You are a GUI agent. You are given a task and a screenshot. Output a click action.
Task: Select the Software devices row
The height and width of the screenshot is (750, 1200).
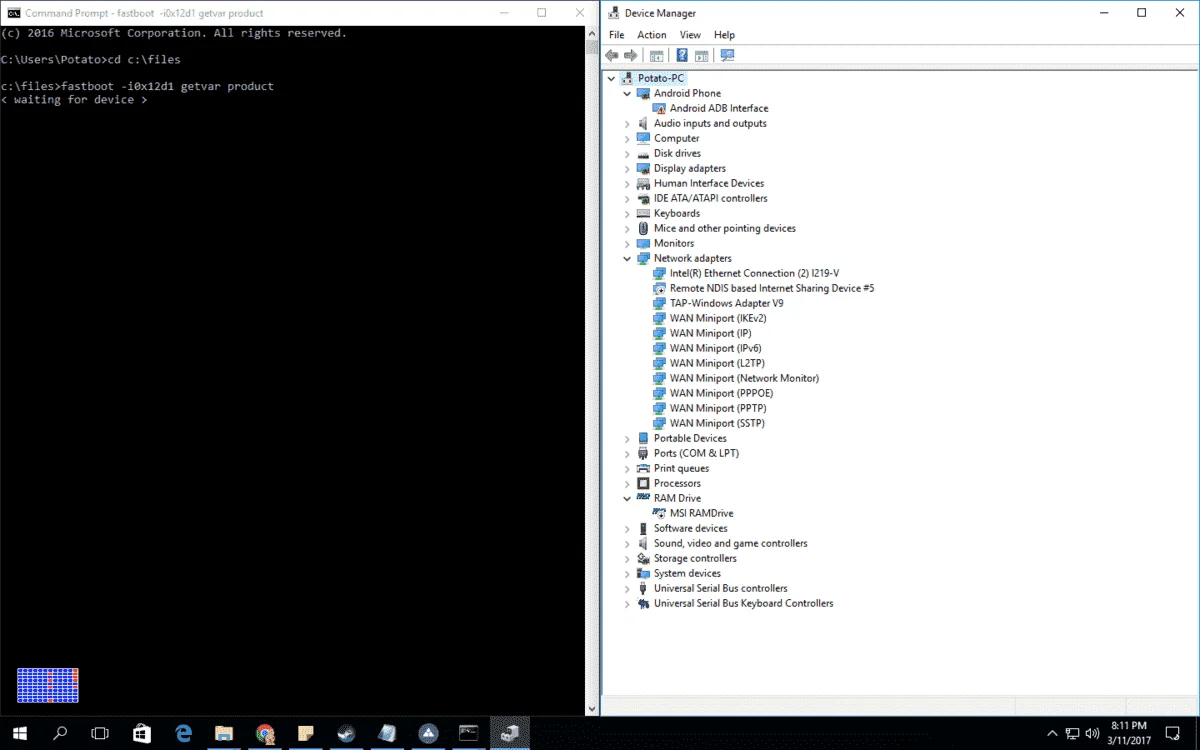point(690,528)
